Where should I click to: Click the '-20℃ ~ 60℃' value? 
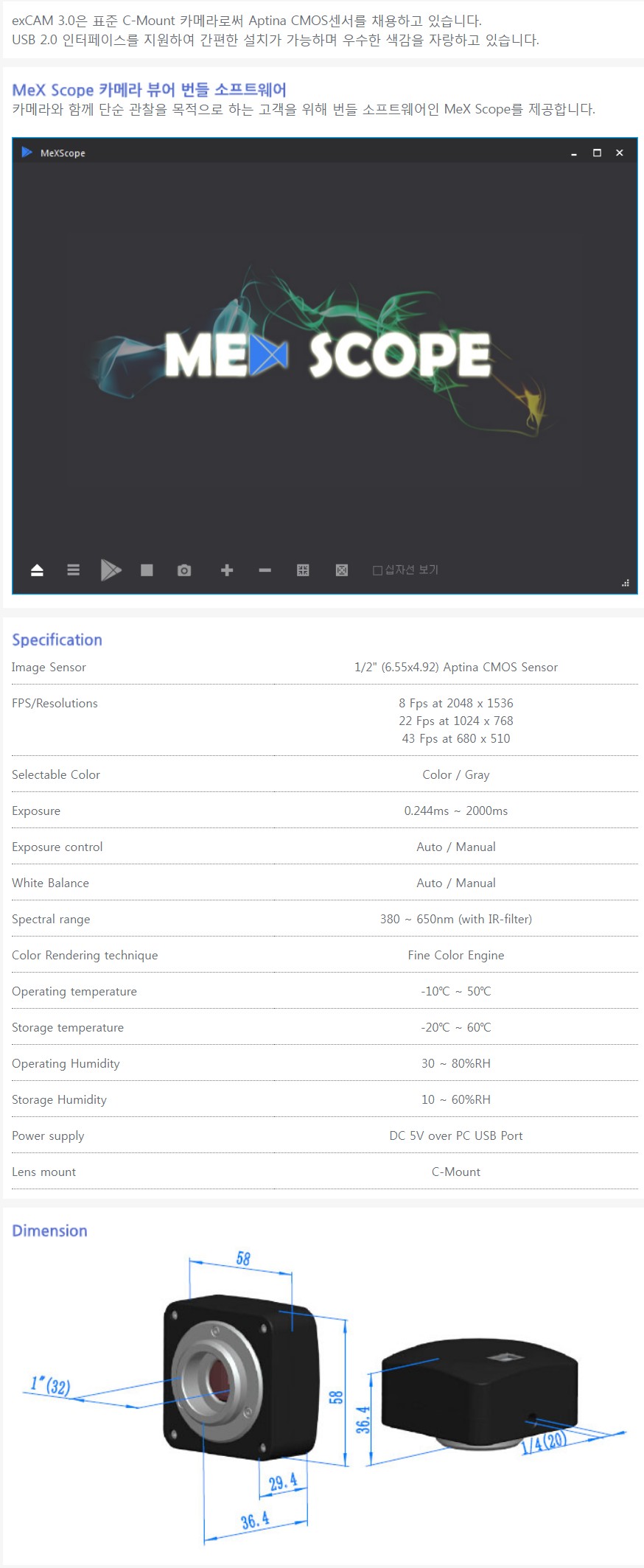tap(456, 1027)
